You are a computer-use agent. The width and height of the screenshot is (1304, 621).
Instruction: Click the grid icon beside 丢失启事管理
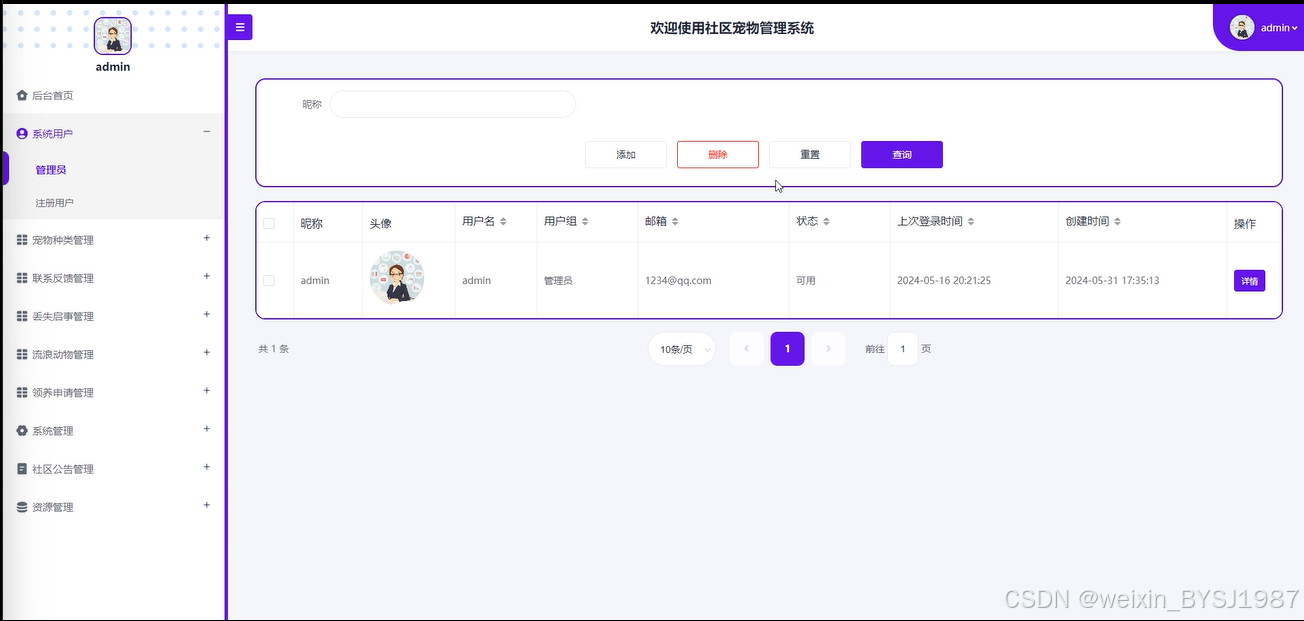pos(22,316)
